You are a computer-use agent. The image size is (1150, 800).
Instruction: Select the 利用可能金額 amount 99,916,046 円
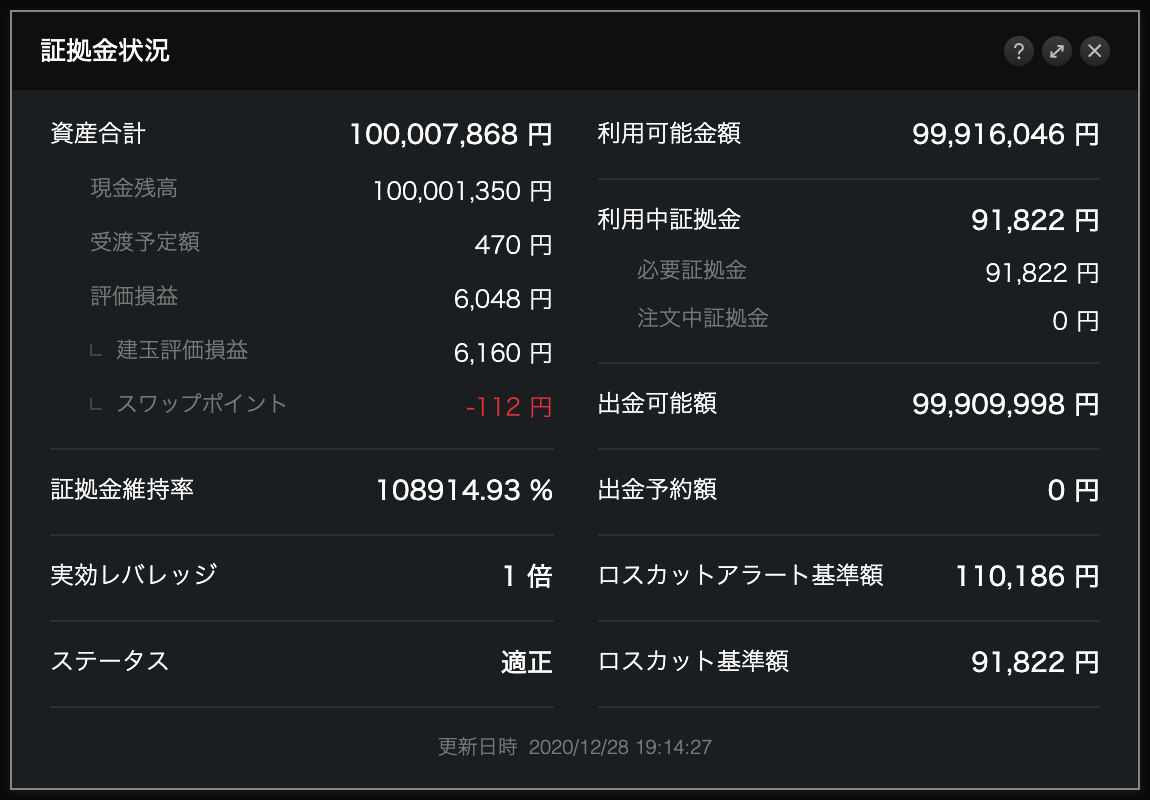point(1005,134)
